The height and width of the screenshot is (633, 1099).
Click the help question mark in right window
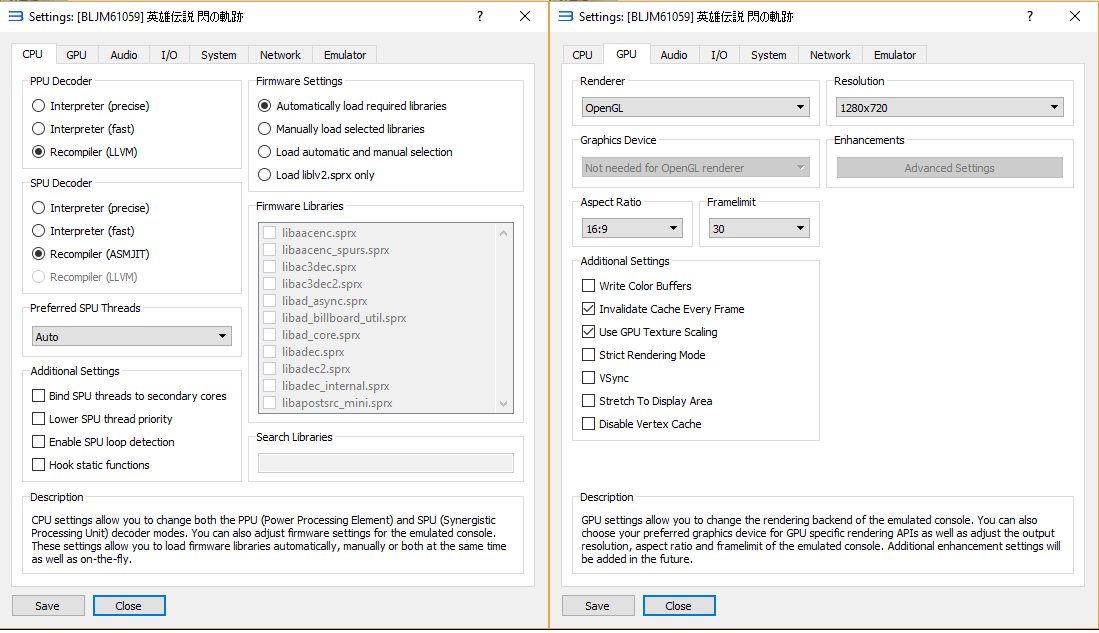[1029, 17]
